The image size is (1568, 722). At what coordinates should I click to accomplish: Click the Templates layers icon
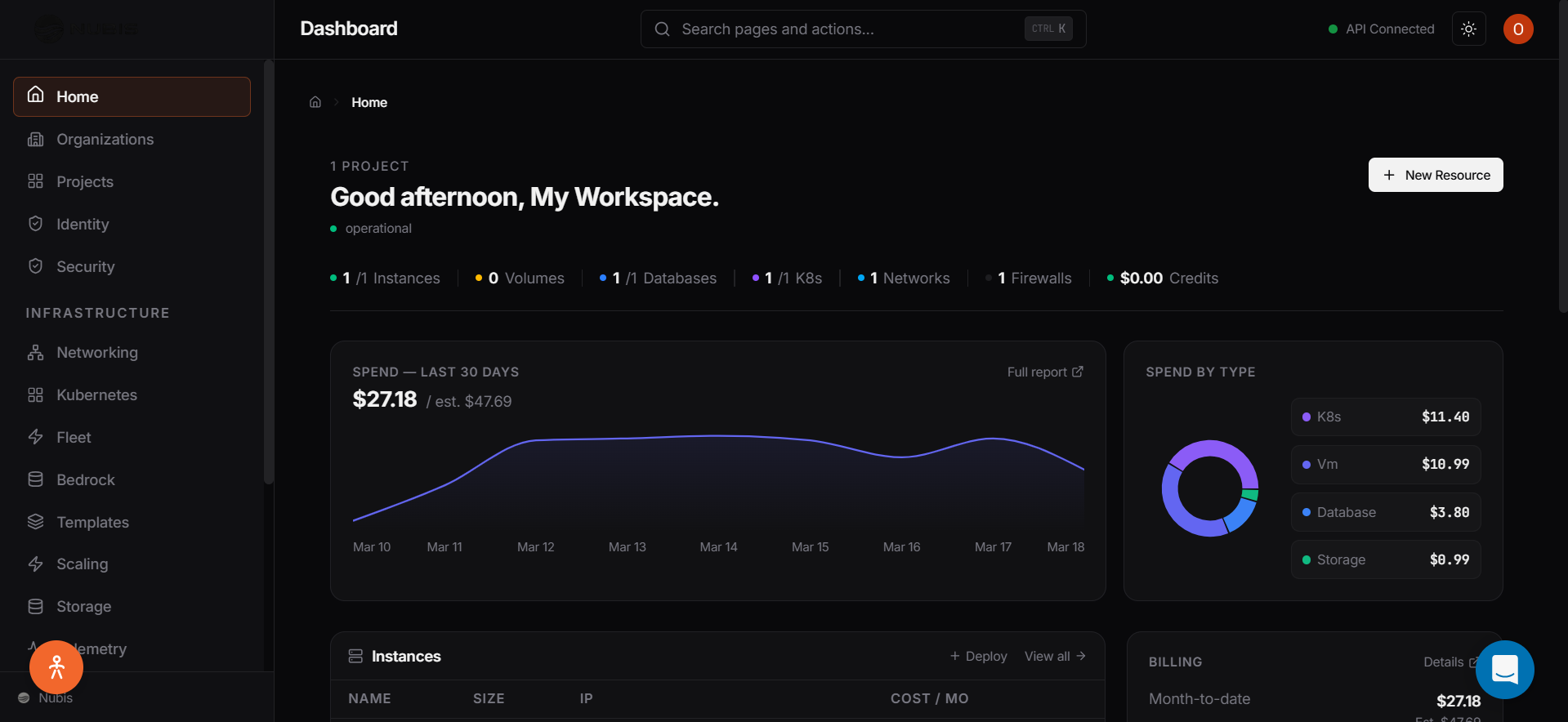click(x=35, y=522)
